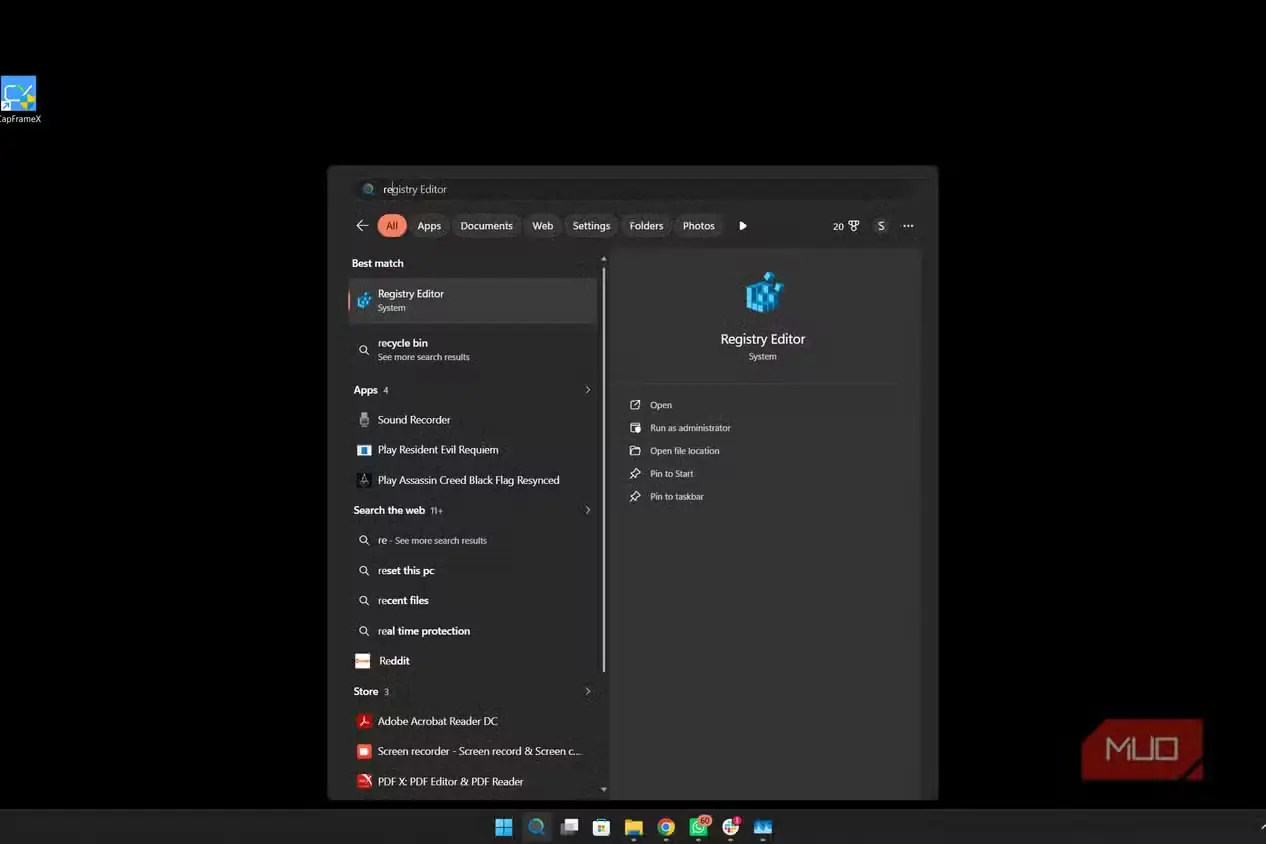
Task: Expand the Apps section chevron
Action: (x=588, y=390)
